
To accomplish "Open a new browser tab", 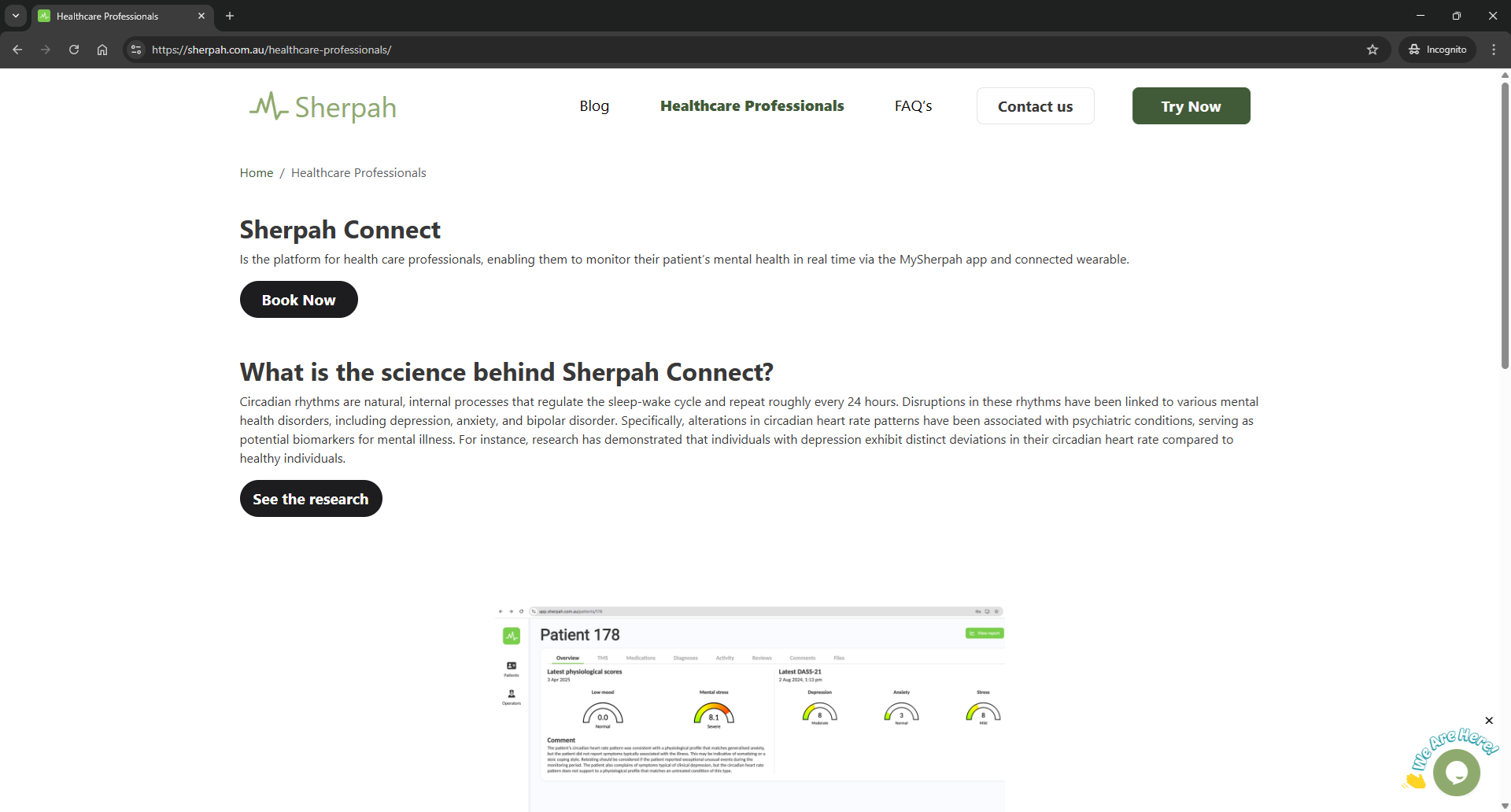I will 230,16.
